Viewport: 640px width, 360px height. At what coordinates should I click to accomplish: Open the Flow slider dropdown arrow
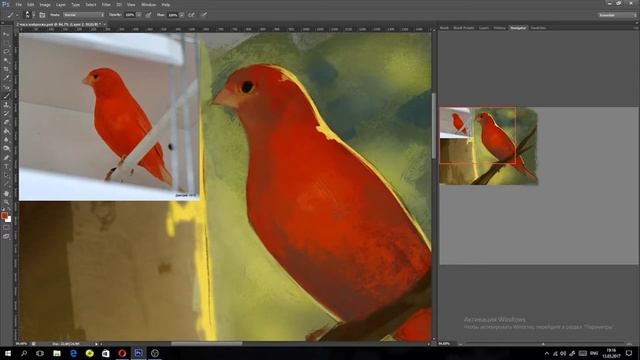point(182,15)
